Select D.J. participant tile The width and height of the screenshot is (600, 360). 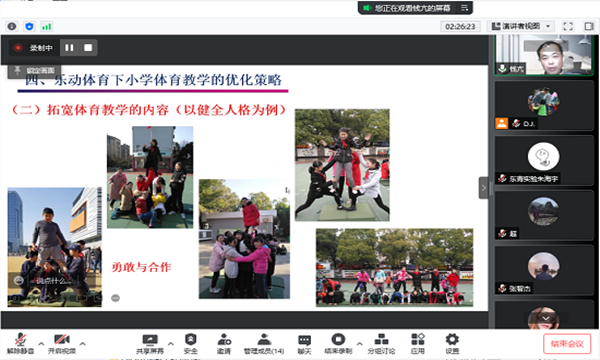pos(544,106)
